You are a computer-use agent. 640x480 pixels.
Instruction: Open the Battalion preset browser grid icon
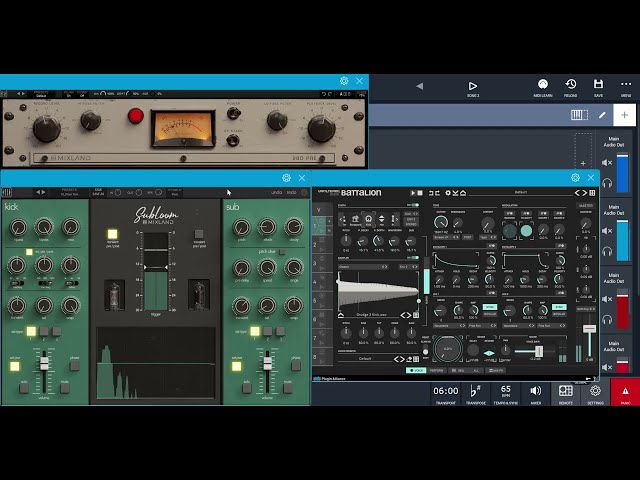[x=592, y=193]
